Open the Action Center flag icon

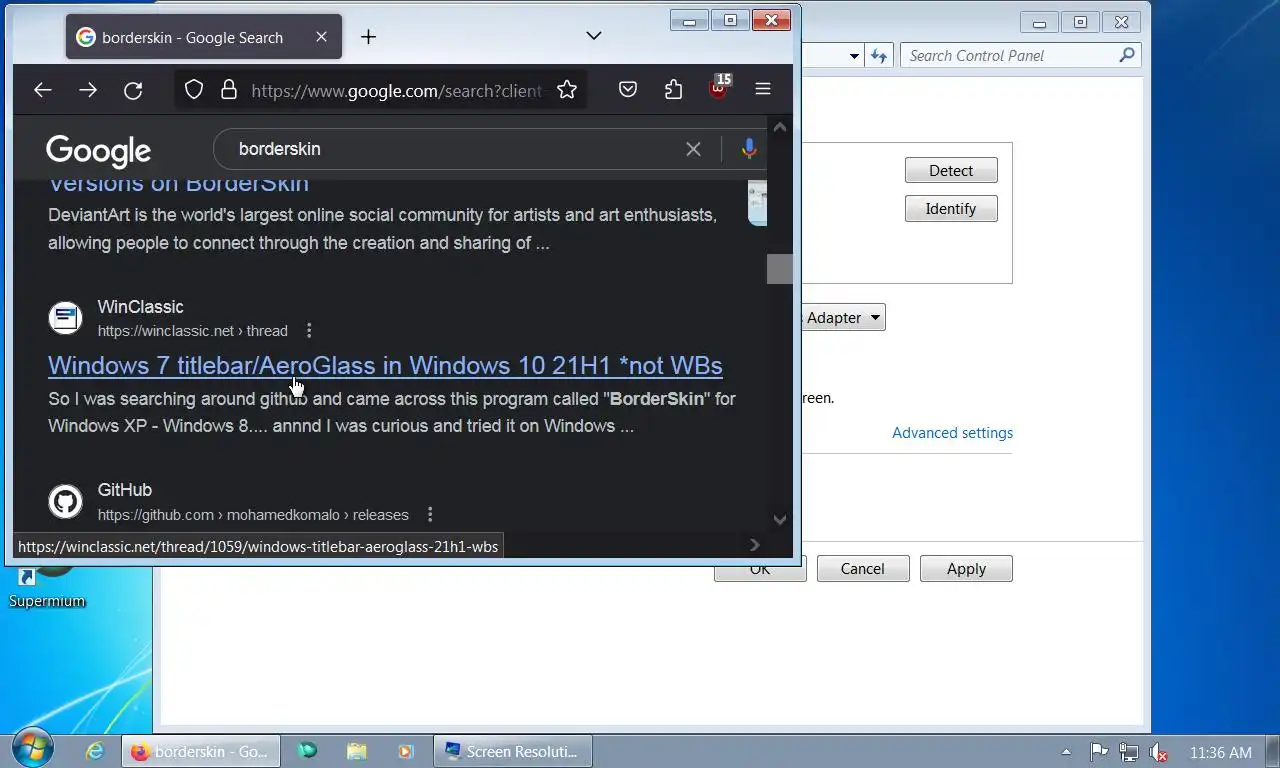point(1098,752)
